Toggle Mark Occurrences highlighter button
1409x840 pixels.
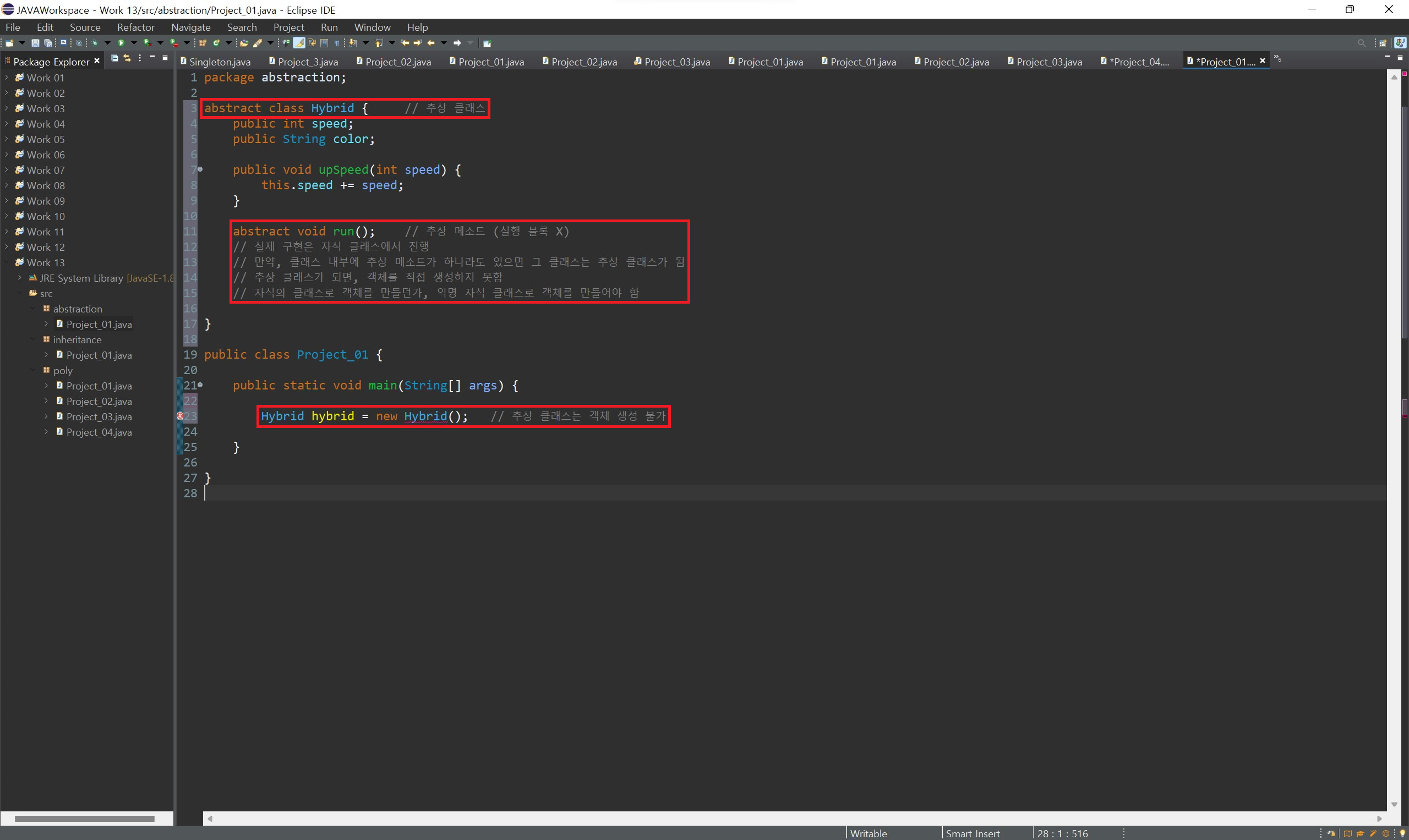[x=299, y=43]
